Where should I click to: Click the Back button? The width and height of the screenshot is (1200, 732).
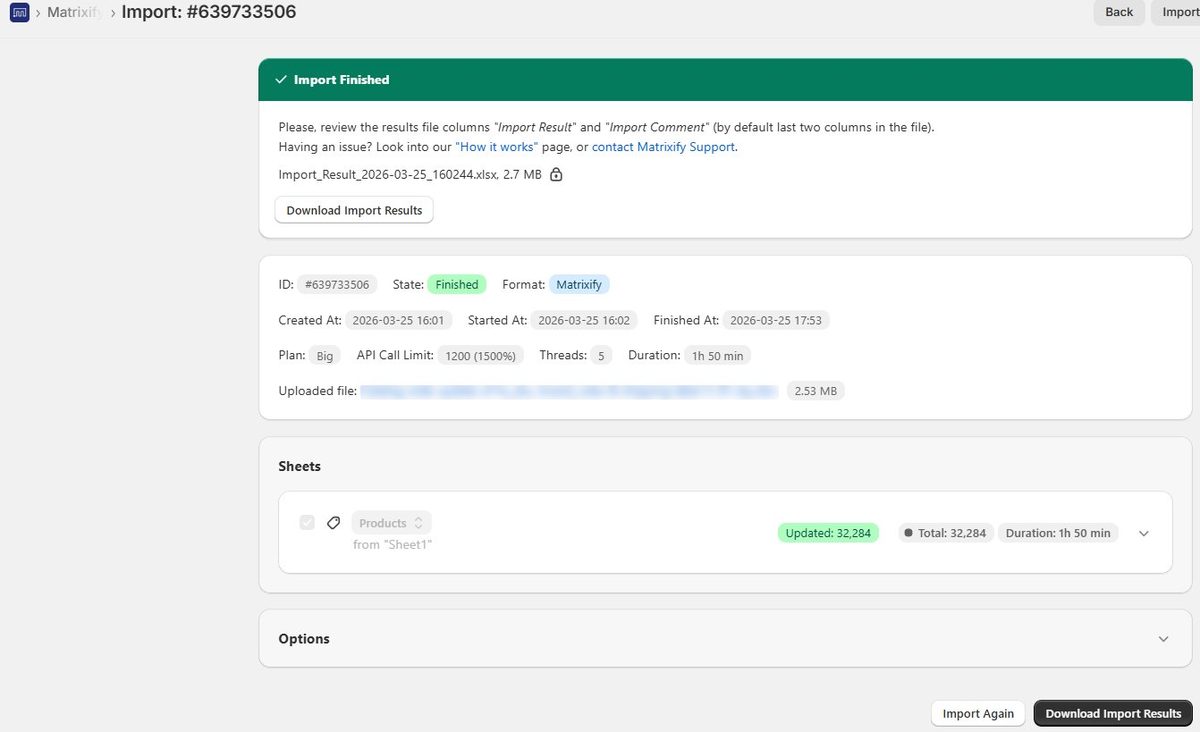[x=1119, y=12]
